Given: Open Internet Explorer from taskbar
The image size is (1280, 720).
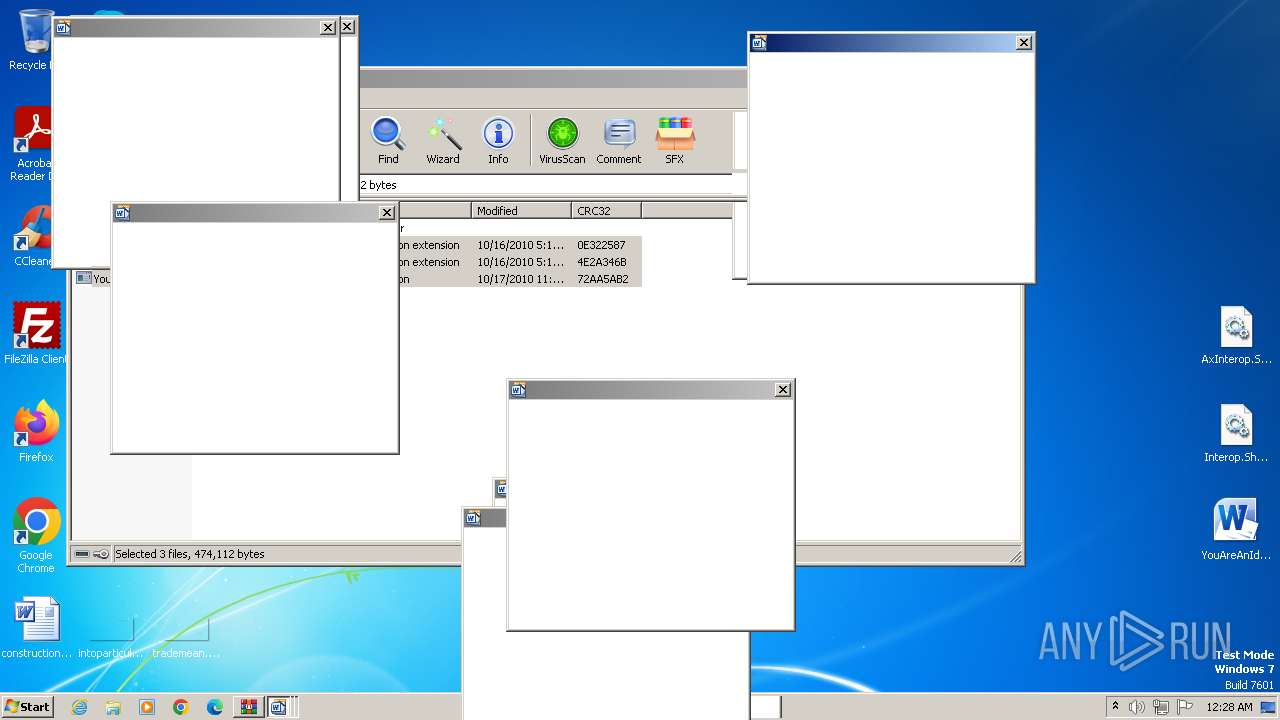Looking at the screenshot, I should (x=79, y=707).
